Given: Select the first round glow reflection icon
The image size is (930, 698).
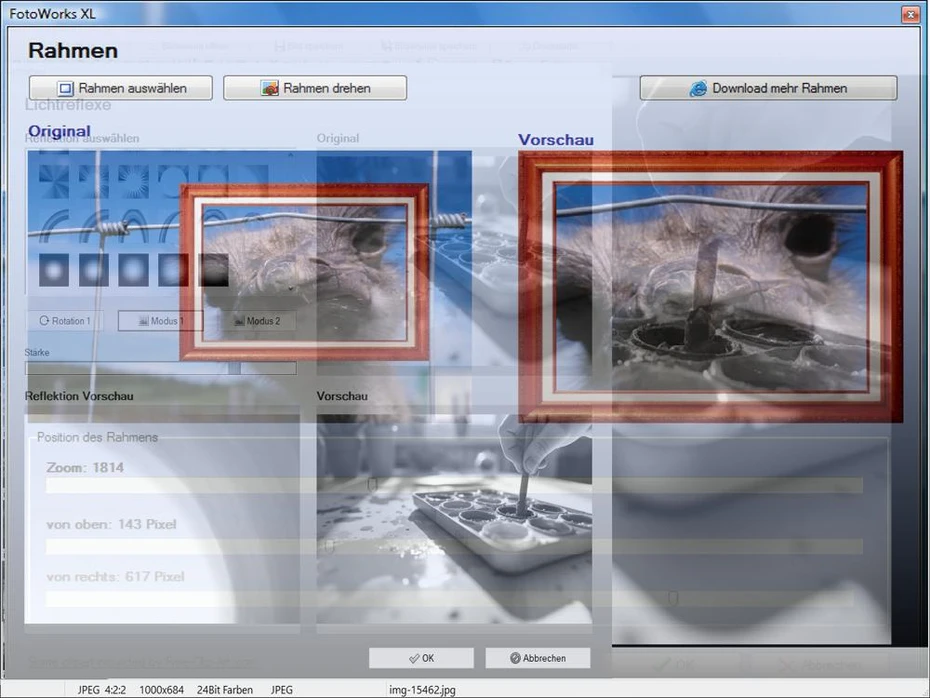Looking at the screenshot, I should point(54,269).
